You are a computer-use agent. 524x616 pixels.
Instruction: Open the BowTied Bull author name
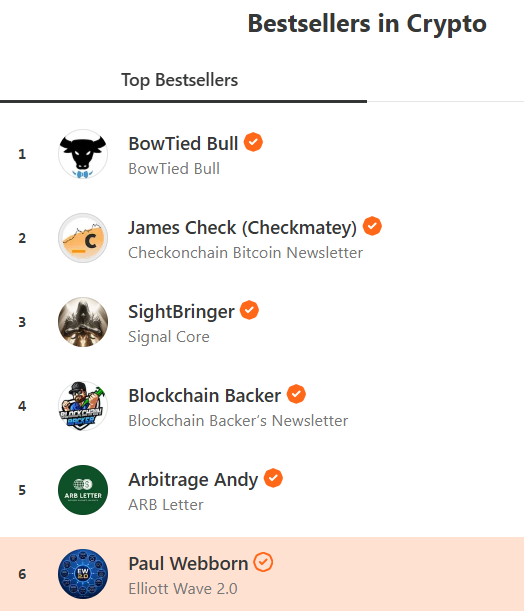183,143
